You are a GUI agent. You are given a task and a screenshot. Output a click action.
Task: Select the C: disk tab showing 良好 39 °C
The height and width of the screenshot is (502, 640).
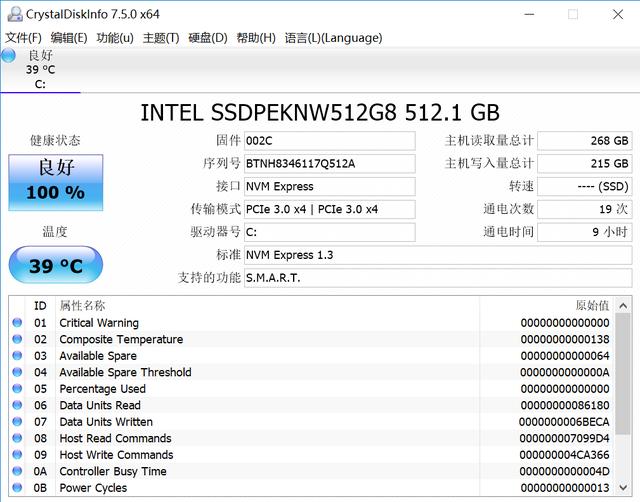point(40,70)
